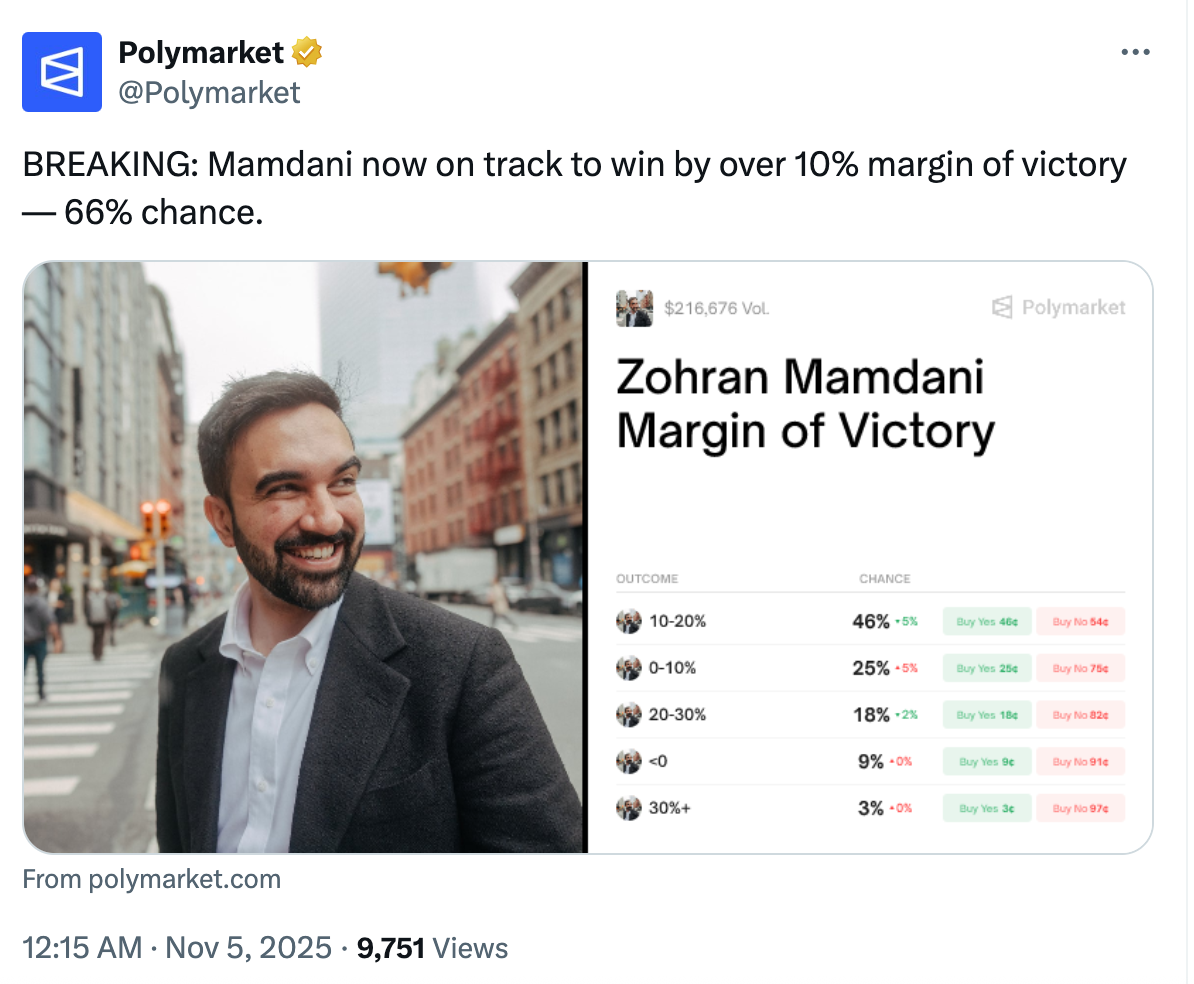Click the 30%+ outcome row icon
1194x984 pixels.
pyautogui.click(x=628, y=808)
